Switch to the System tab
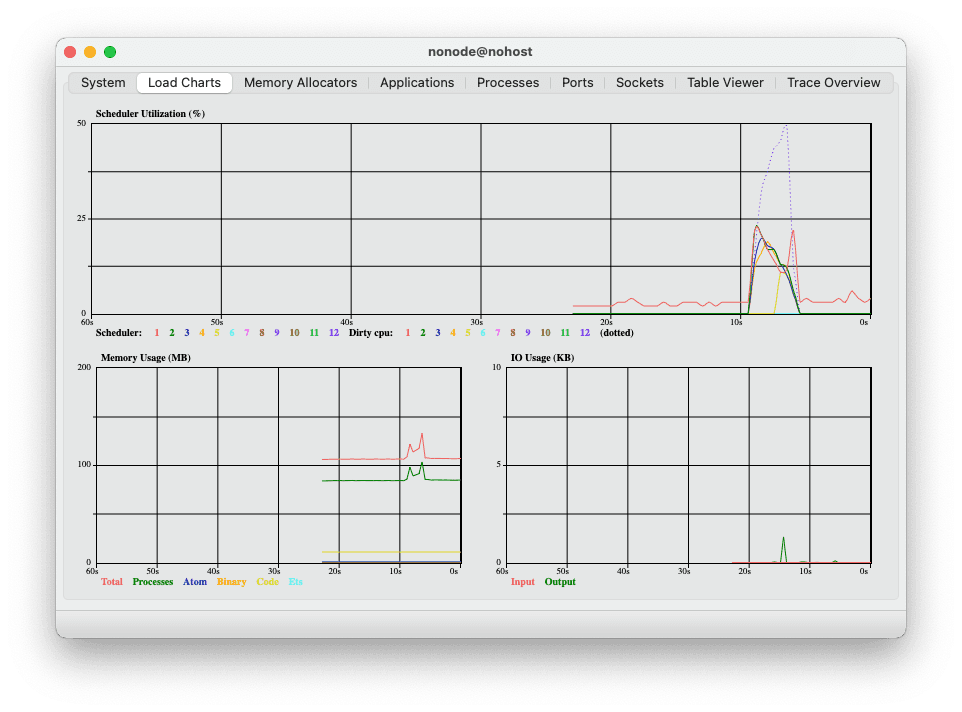Screen dimensions: 962x712 [103, 83]
